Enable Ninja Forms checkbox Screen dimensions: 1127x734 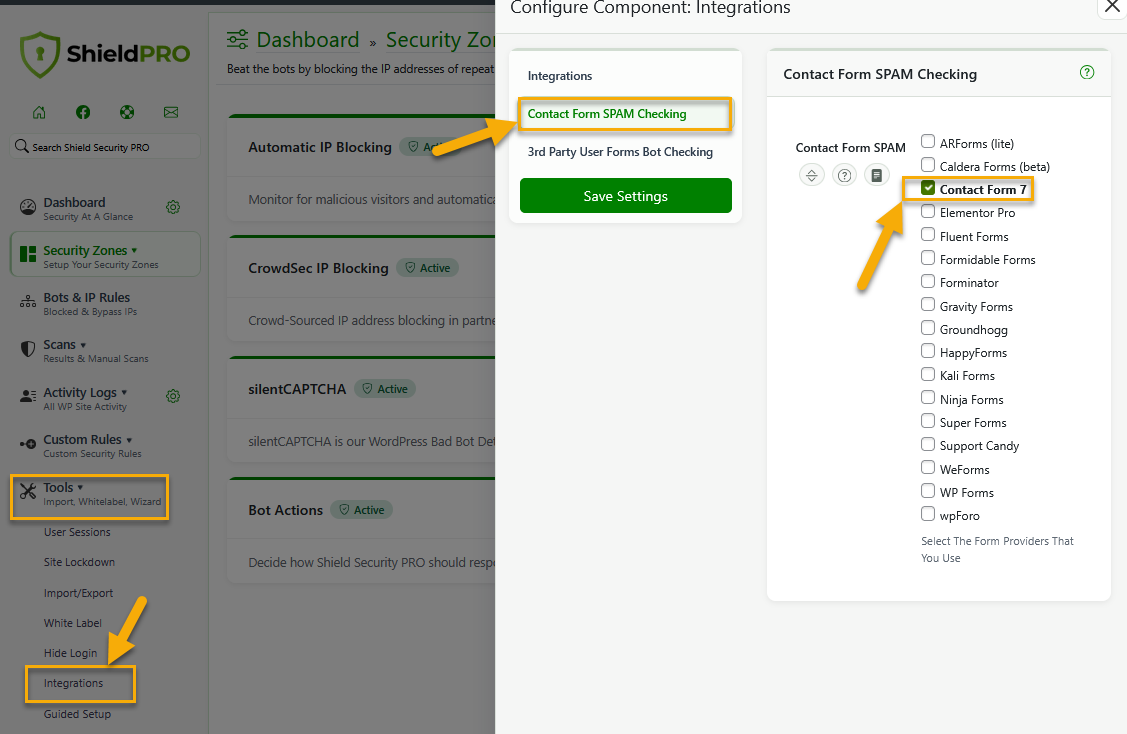[928, 398]
